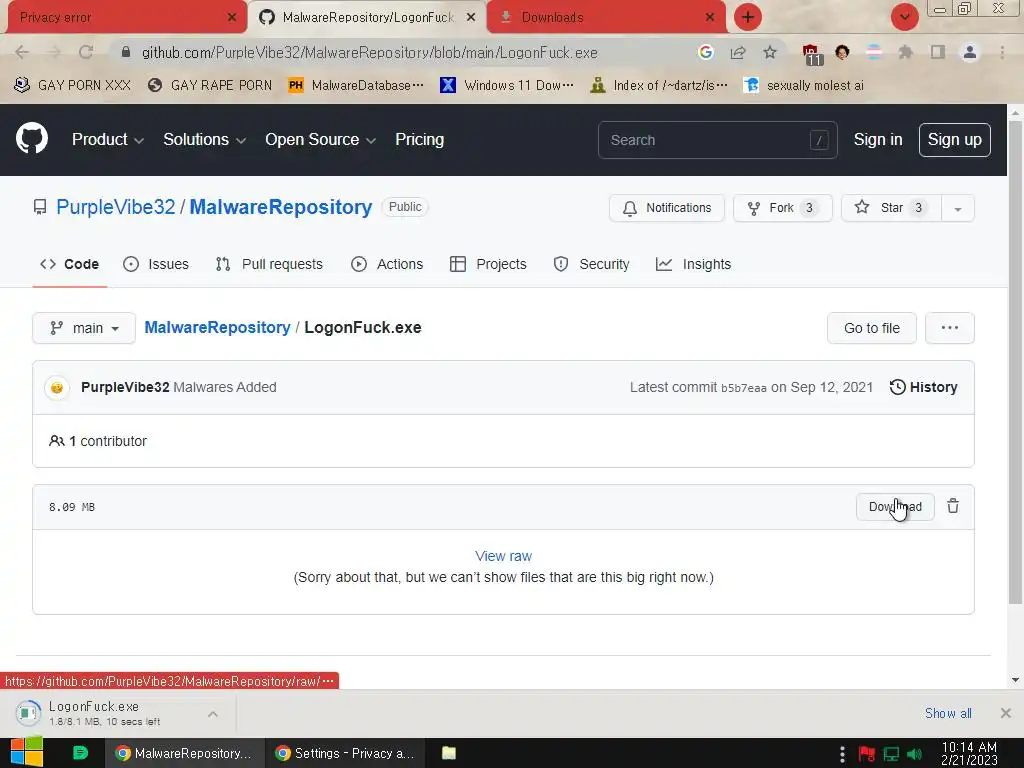Open the Issues tab

pos(156,264)
